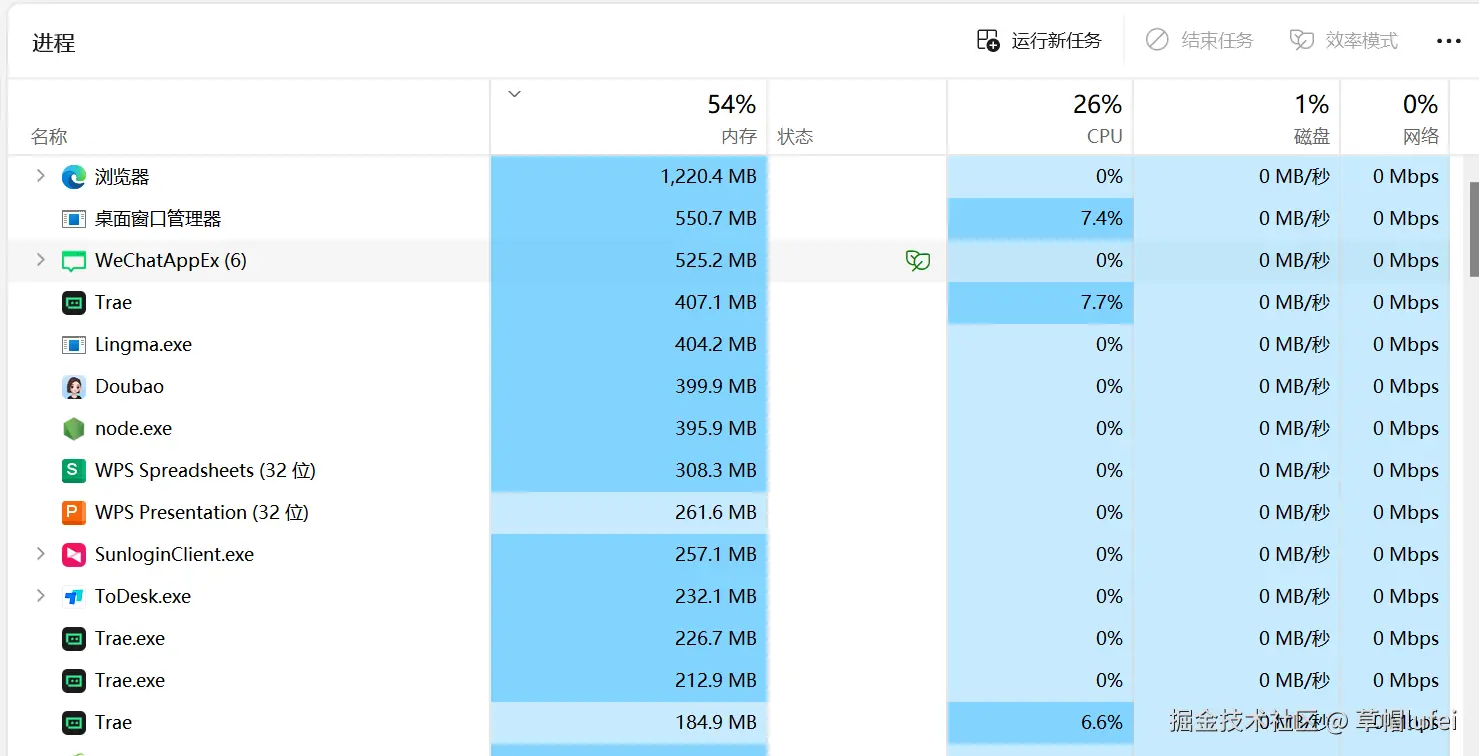Expand the ToDesk.exe process group
This screenshot has height=756, width=1479.
click(x=40, y=596)
